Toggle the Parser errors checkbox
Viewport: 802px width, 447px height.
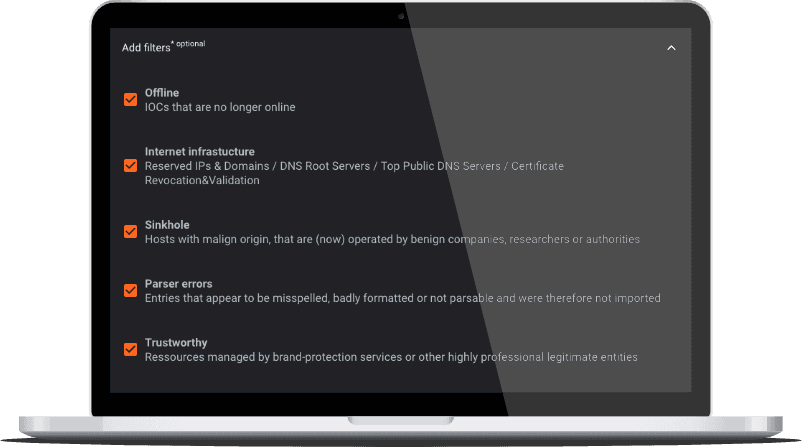pyautogui.click(x=130, y=290)
